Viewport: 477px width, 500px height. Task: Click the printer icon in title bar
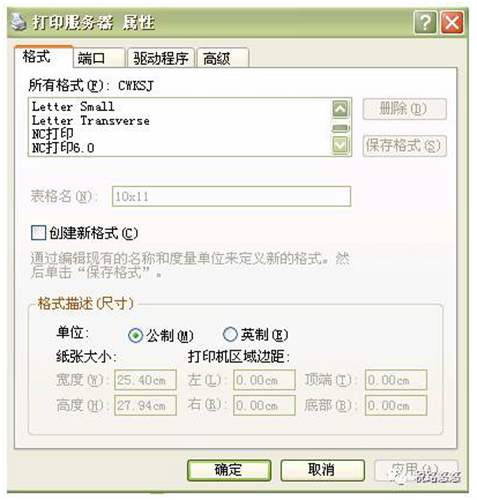tap(19, 22)
